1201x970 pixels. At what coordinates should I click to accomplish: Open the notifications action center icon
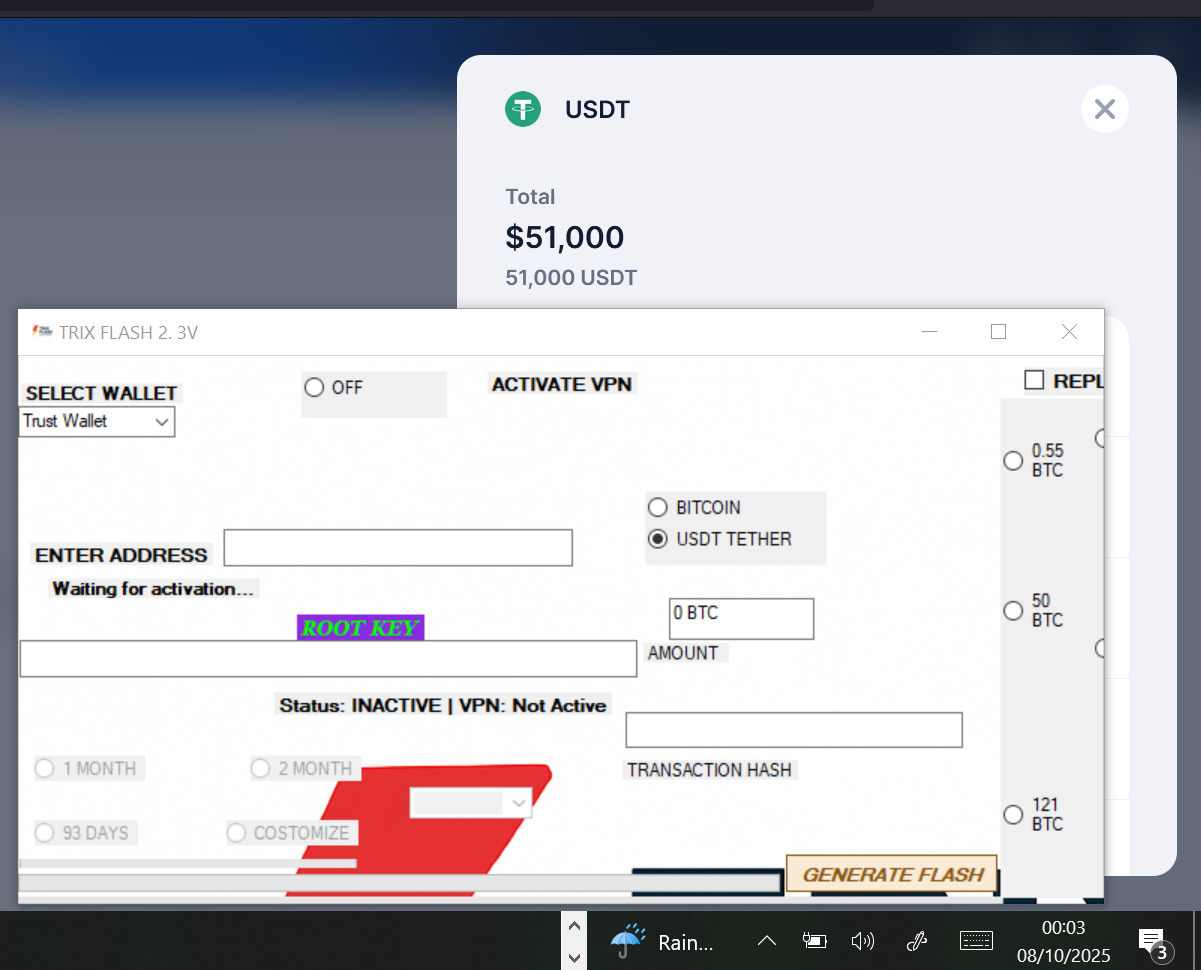pyautogui.click(x=1150, y=941)
